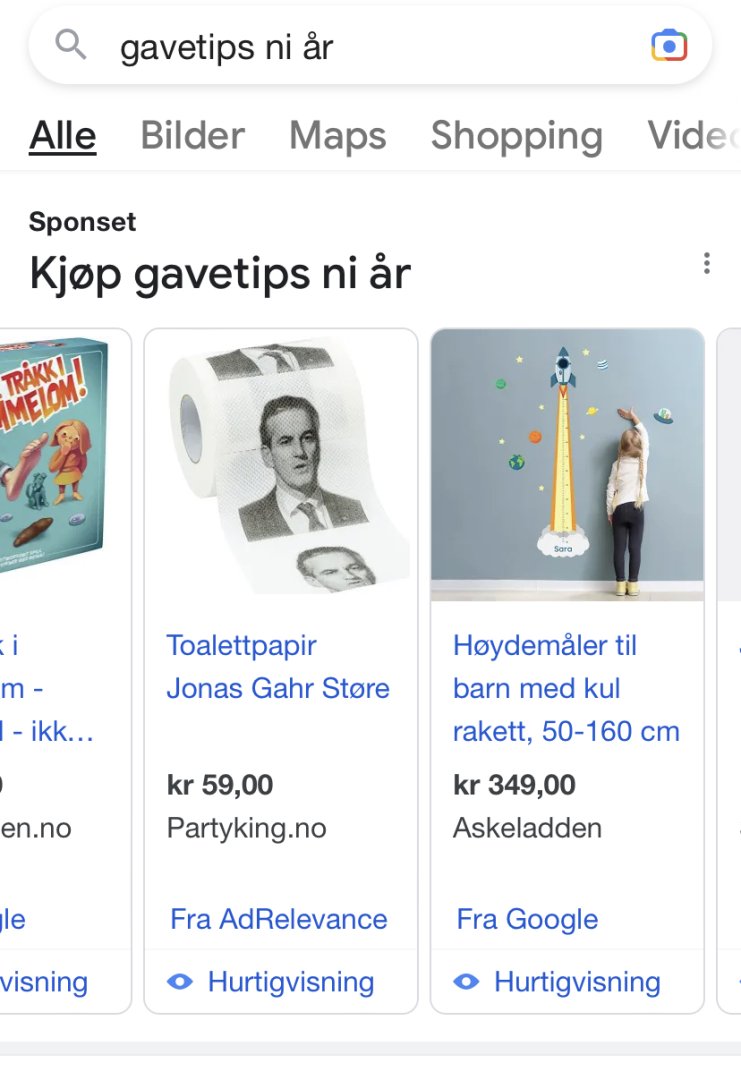Open the toilet paper roll product image
Image resolution: width=741 pixels, height=1080 pixels.
point(281,465)
